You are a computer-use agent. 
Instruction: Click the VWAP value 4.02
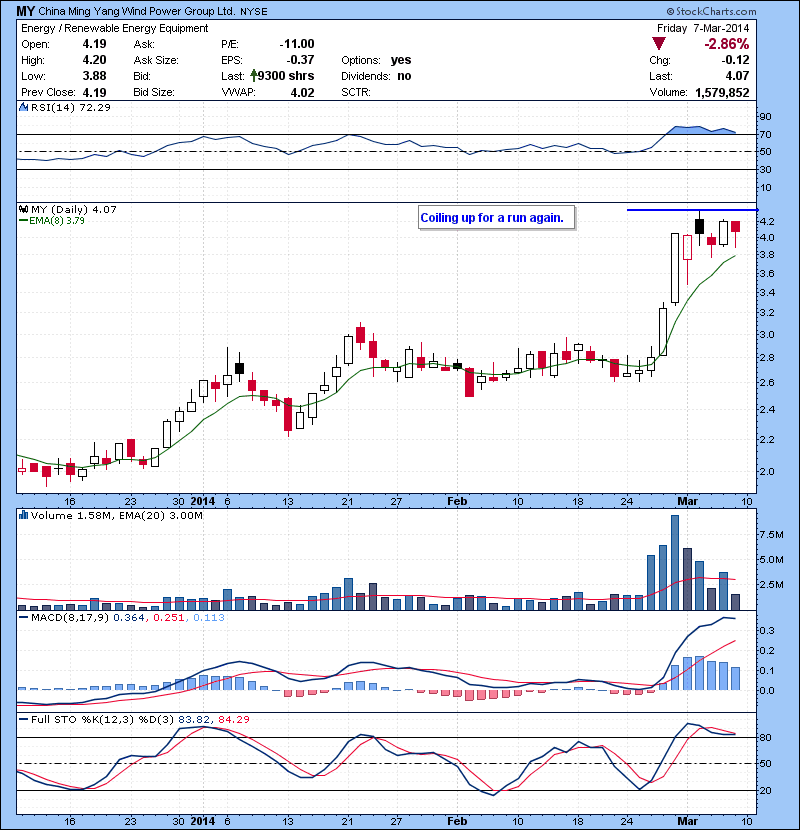(x=302, y=93)
